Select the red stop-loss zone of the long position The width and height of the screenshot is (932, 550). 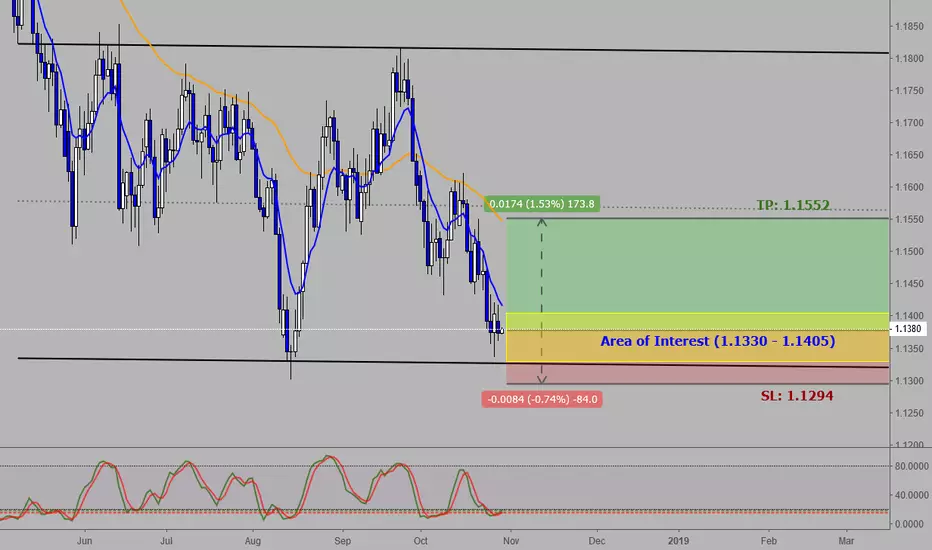coord(698,375)
